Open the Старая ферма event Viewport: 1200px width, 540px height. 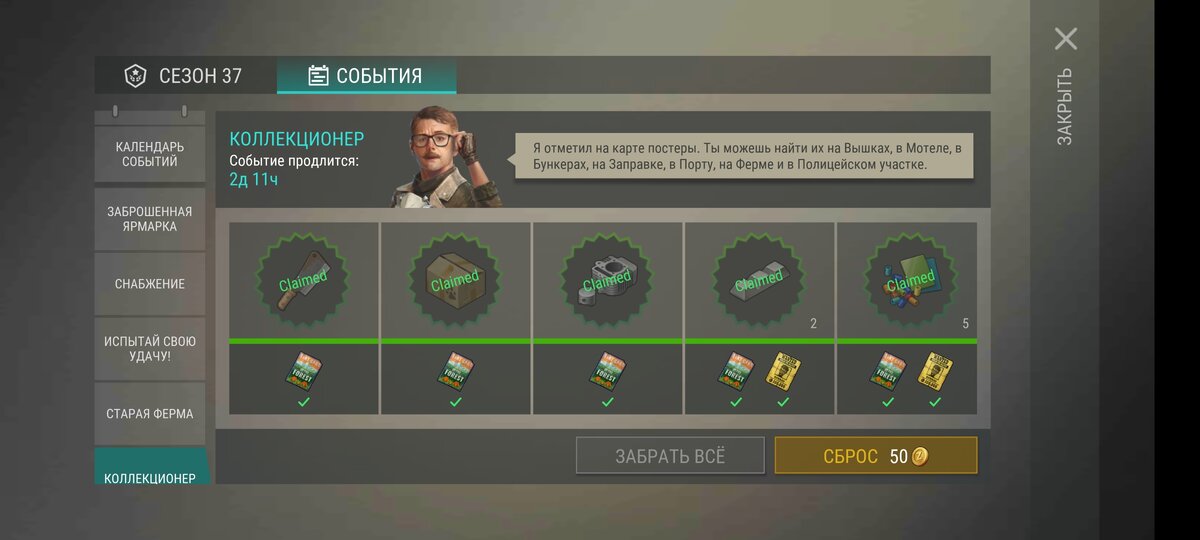pyautogui.click(x=150, y=413)
